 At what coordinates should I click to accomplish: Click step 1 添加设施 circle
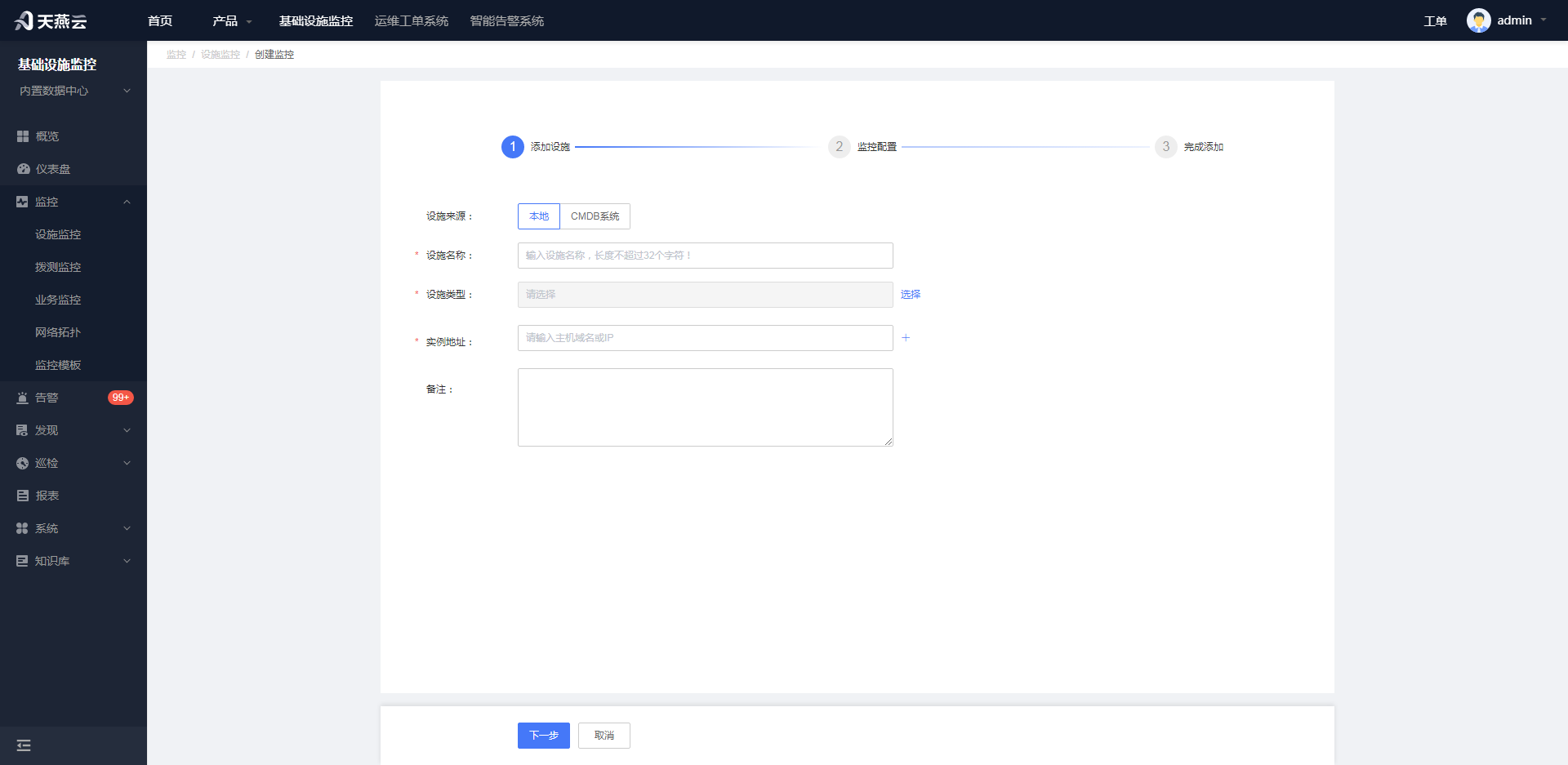513,147
